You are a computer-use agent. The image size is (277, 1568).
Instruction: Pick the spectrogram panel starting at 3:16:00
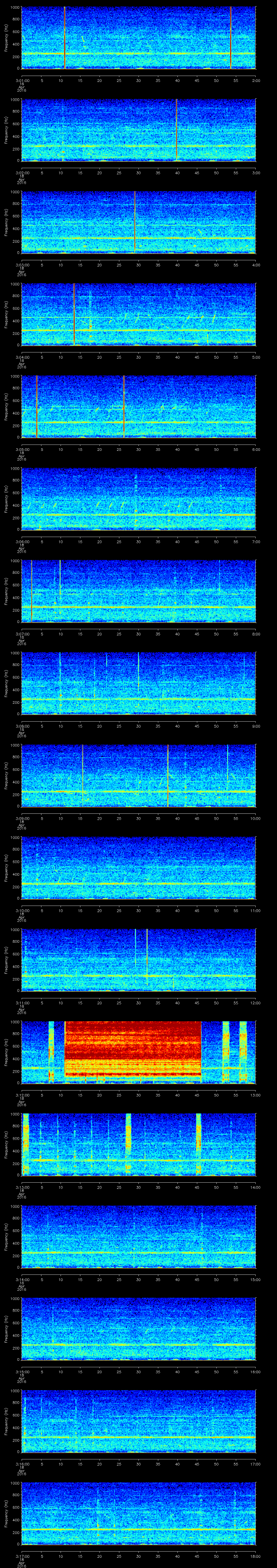[138, 1421]
